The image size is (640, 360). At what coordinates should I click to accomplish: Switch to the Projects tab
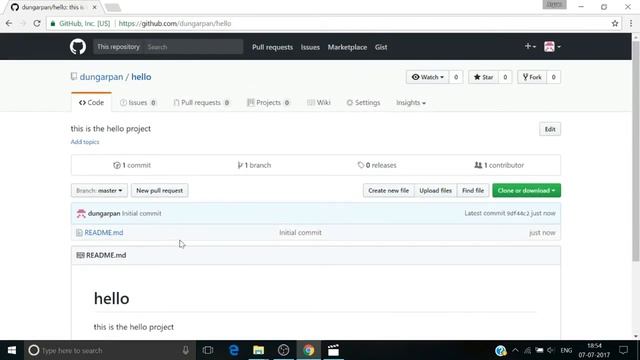click(x=268, y=102)
